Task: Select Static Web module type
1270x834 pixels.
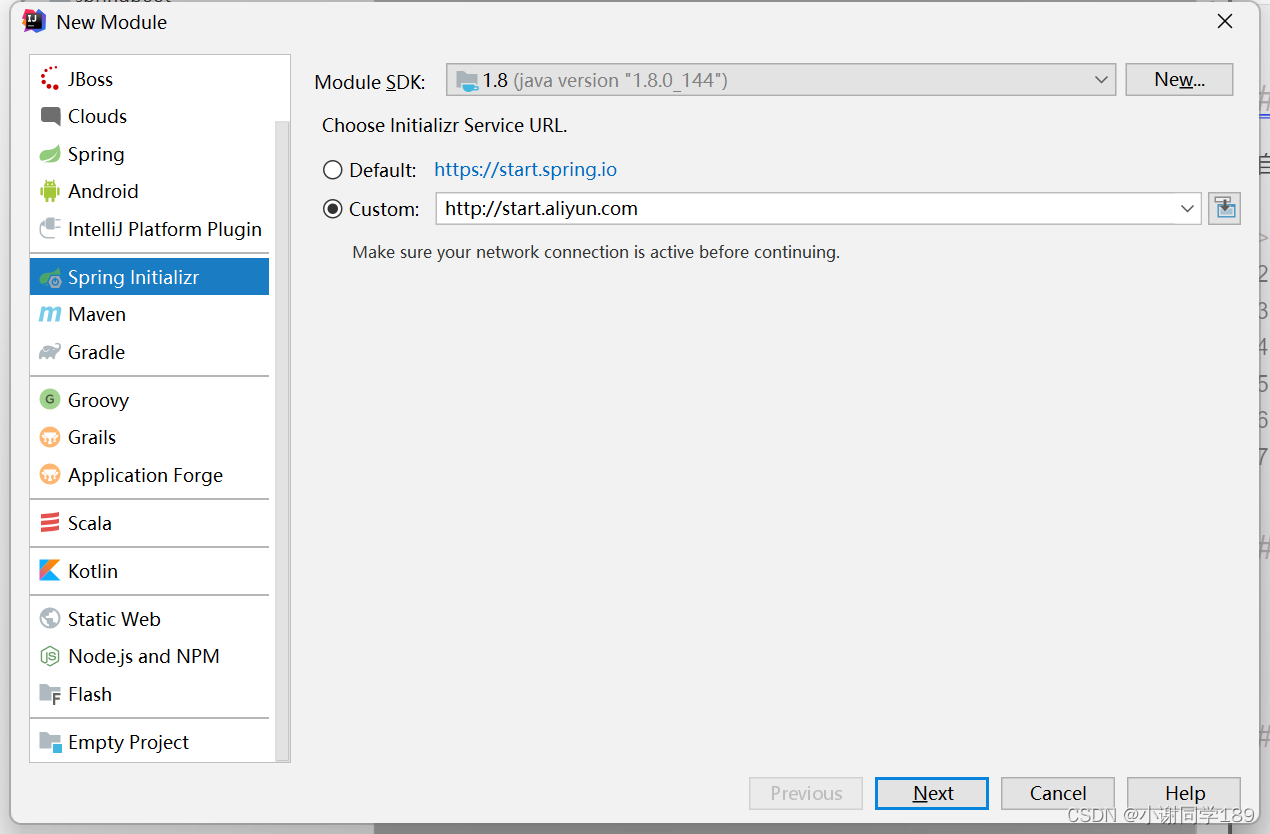Action: point(150,619)
